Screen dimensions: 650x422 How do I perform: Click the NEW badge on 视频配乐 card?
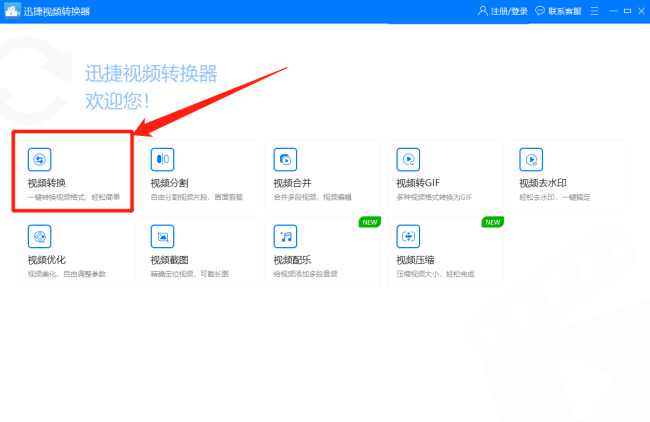(x=370, y=222)
